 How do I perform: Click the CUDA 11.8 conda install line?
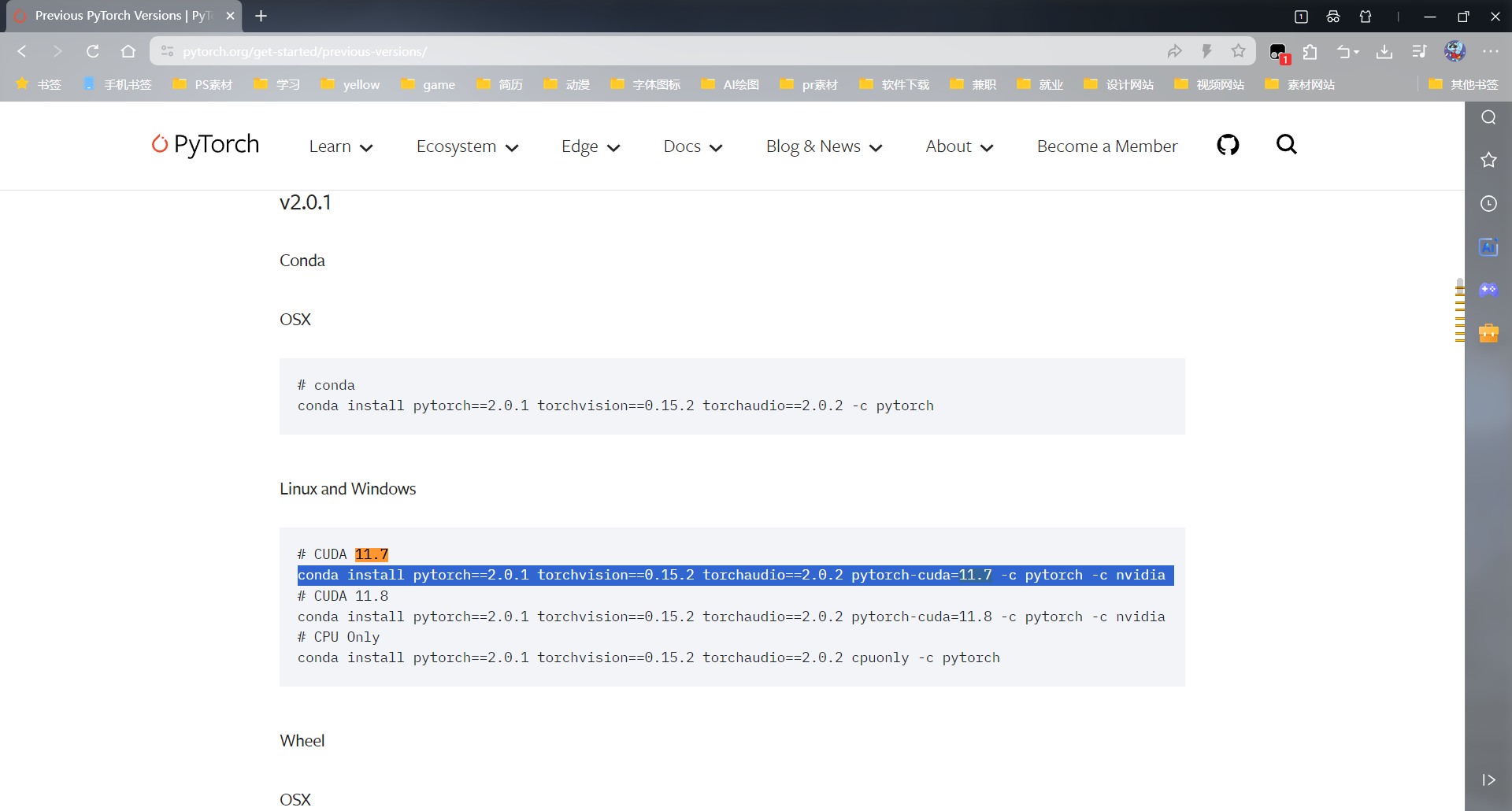click(732, 617)
